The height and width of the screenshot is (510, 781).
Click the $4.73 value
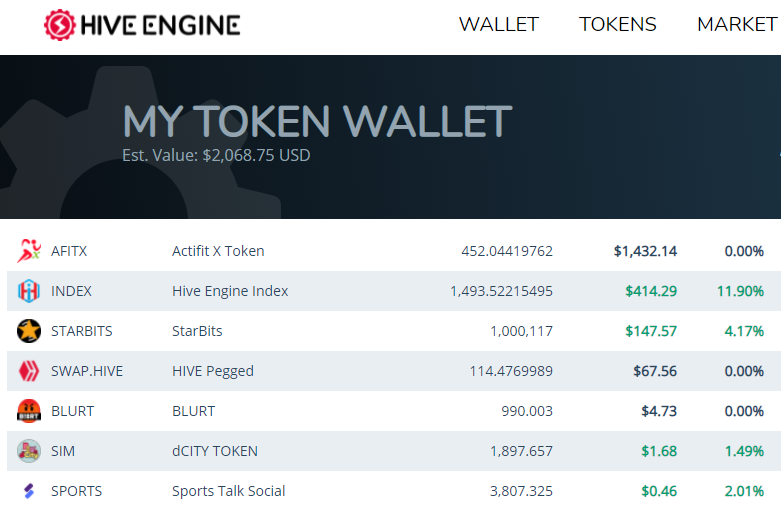click(659, 411)
